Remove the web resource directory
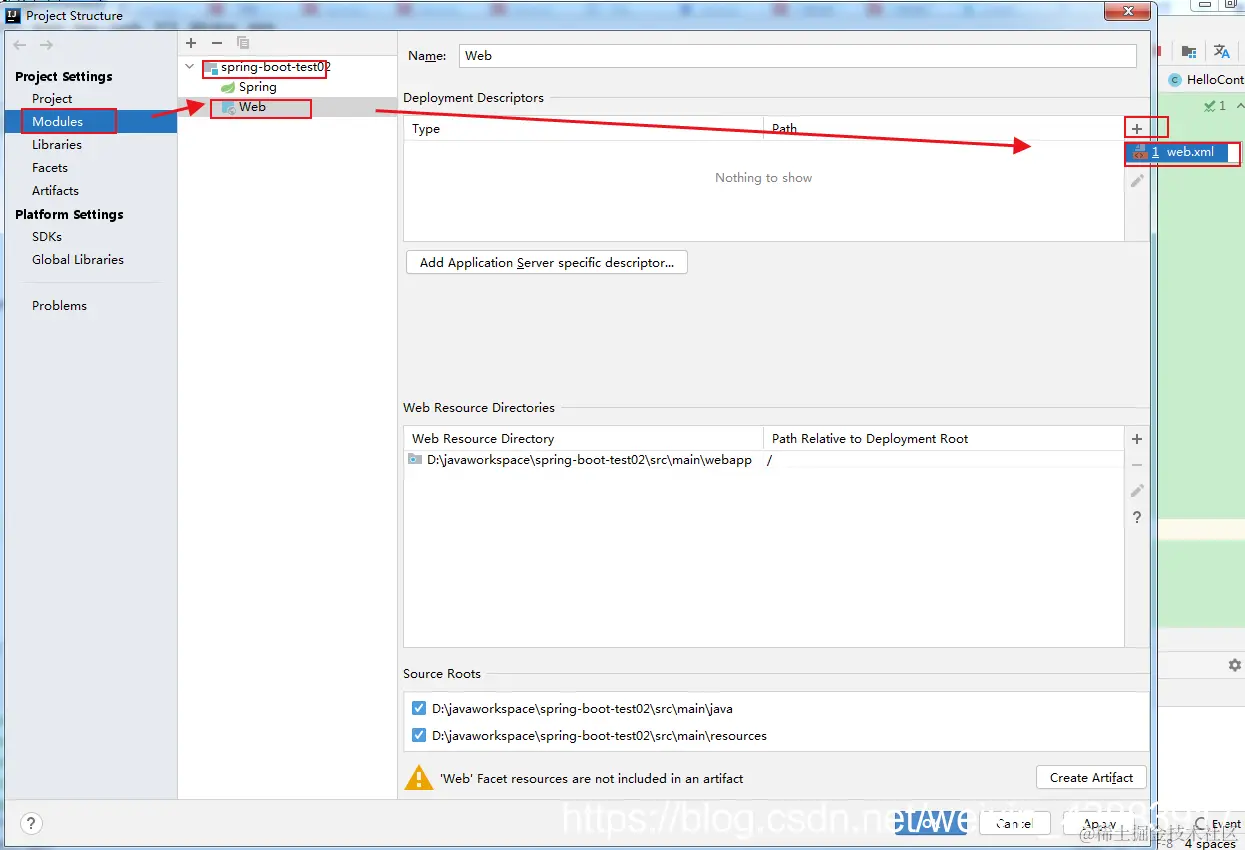Viewport: 1245px width, 850px height. (1137, 465)
